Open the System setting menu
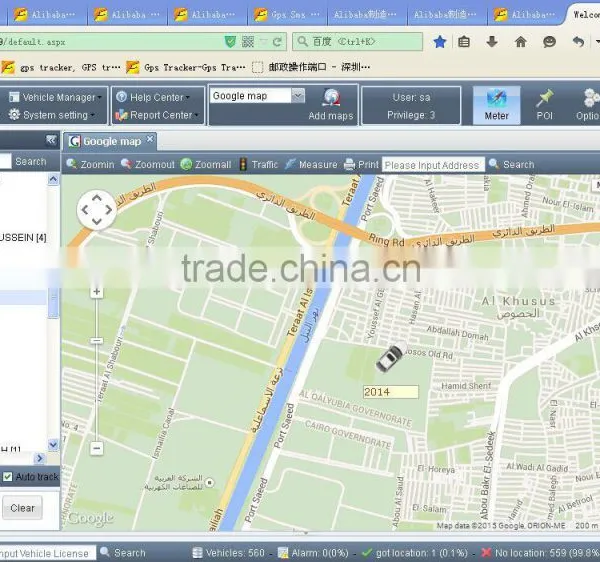 click(52, 115)
